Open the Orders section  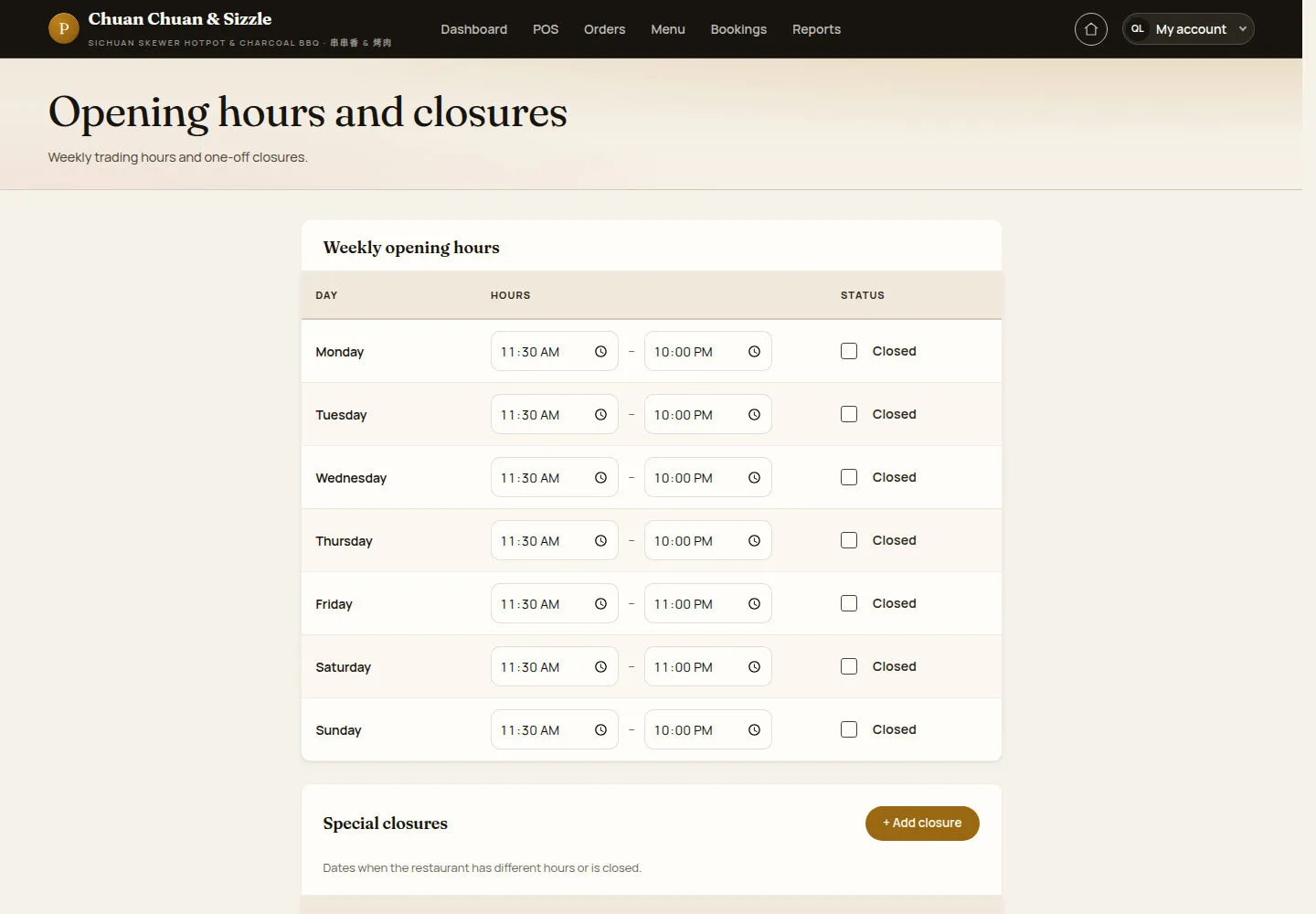coord(605,29)
